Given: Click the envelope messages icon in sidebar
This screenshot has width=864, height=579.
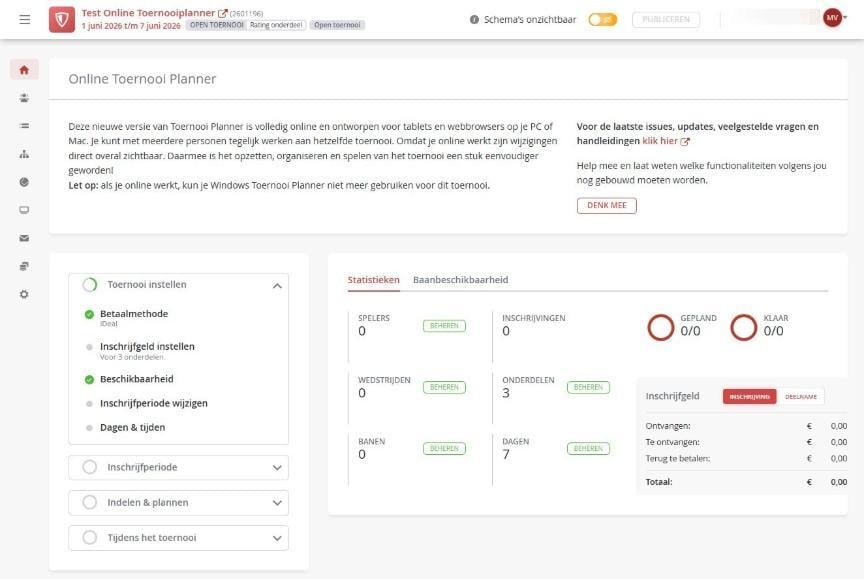Looking at the screenshot, I should (x=24, y=239).
